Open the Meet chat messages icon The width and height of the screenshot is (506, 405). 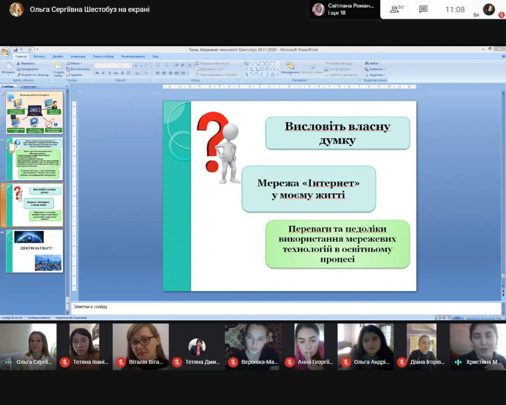423,9
